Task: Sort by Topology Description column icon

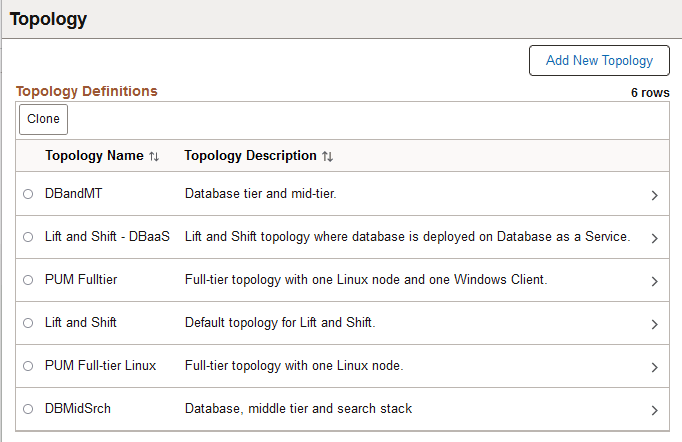Action: click(327, 157)
